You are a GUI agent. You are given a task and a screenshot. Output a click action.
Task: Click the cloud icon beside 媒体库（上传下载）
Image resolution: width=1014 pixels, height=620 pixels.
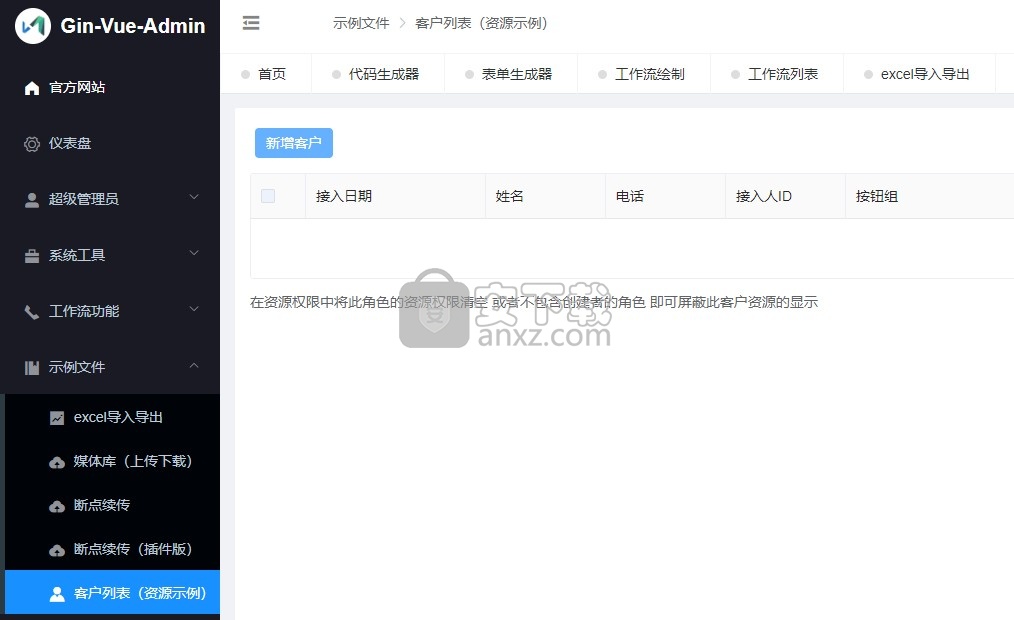pyautogui.click(x=57, y=462)
